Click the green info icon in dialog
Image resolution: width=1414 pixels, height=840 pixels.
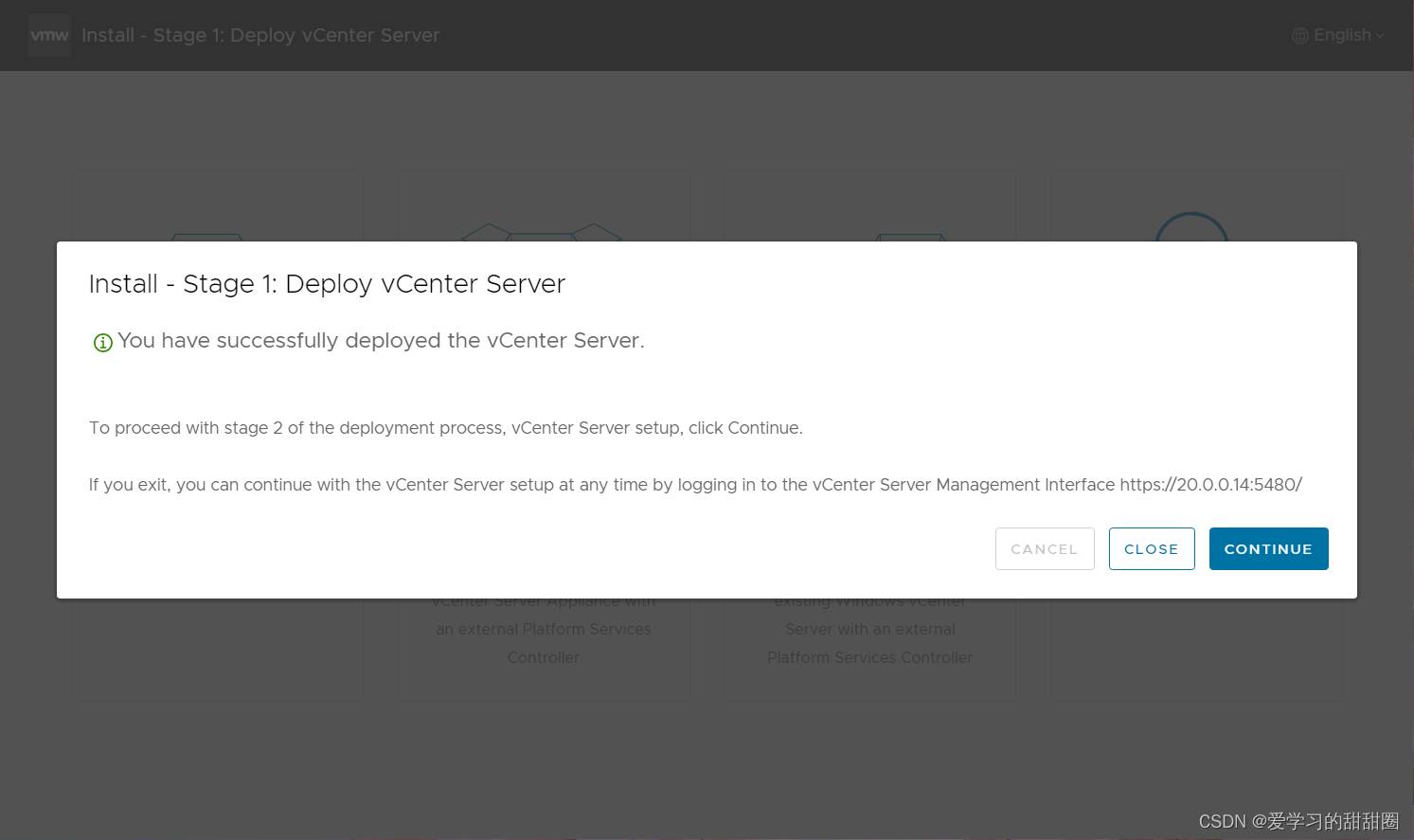point(103,342)
